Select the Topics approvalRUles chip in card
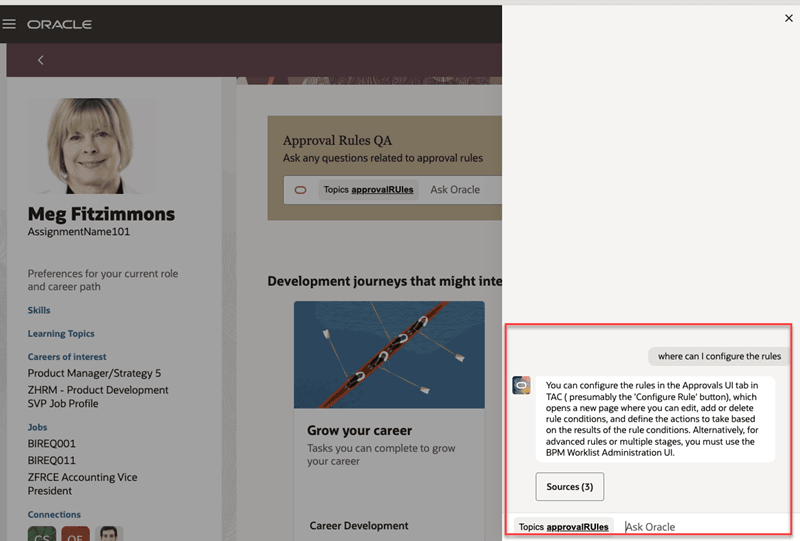This screenshot has width=800, height=541. 368,189
